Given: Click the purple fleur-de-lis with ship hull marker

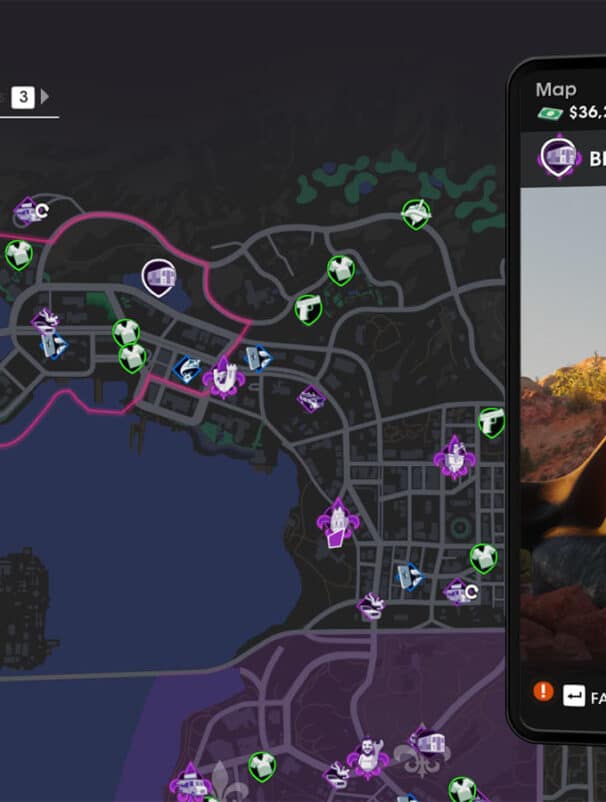Looking at the screenshot, I should pyautogui.click(x=338, y=523).
